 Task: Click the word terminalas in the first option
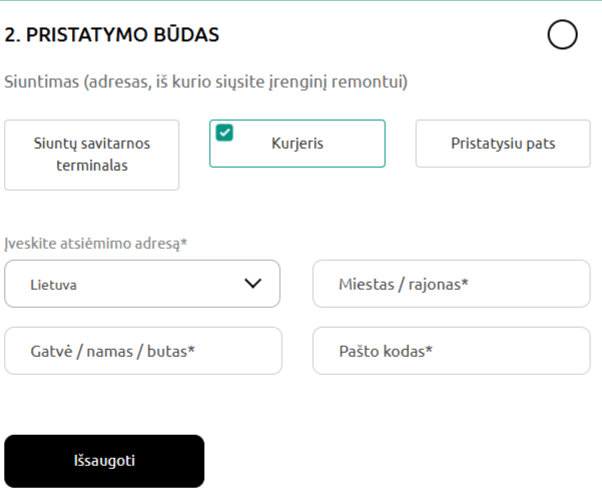pos(92,165)
